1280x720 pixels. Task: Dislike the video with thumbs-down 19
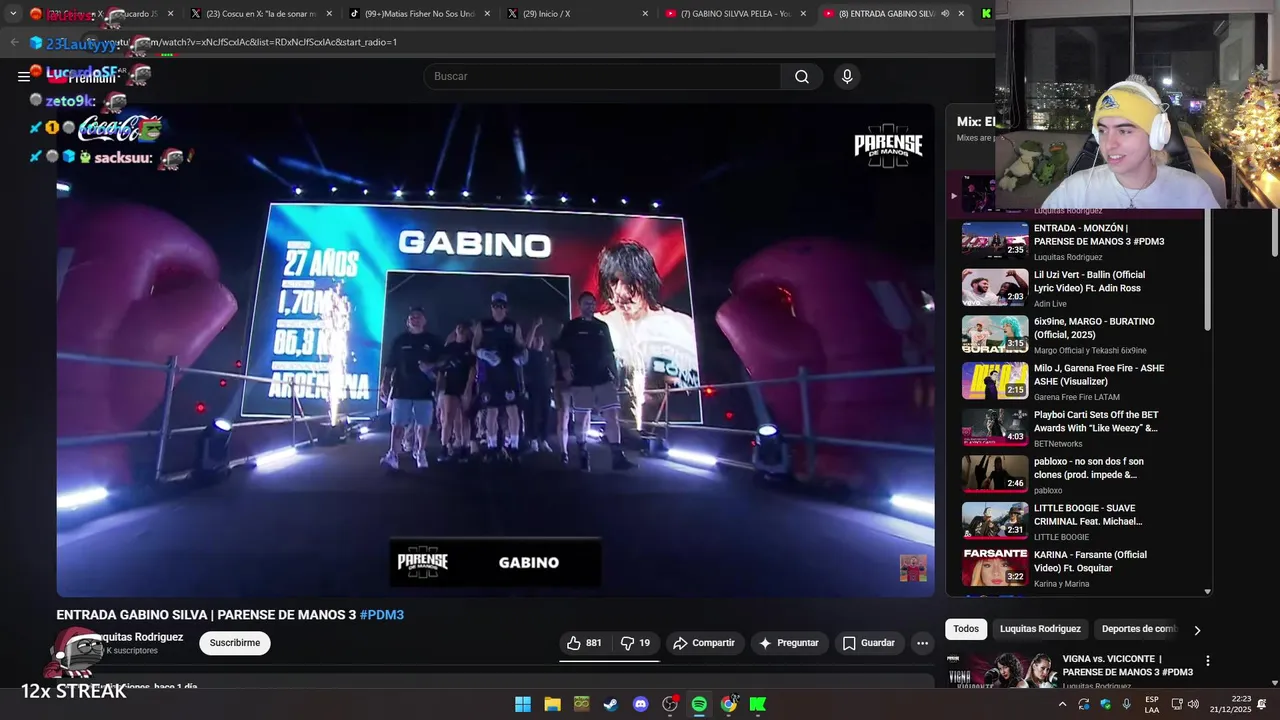coord(636,643)
